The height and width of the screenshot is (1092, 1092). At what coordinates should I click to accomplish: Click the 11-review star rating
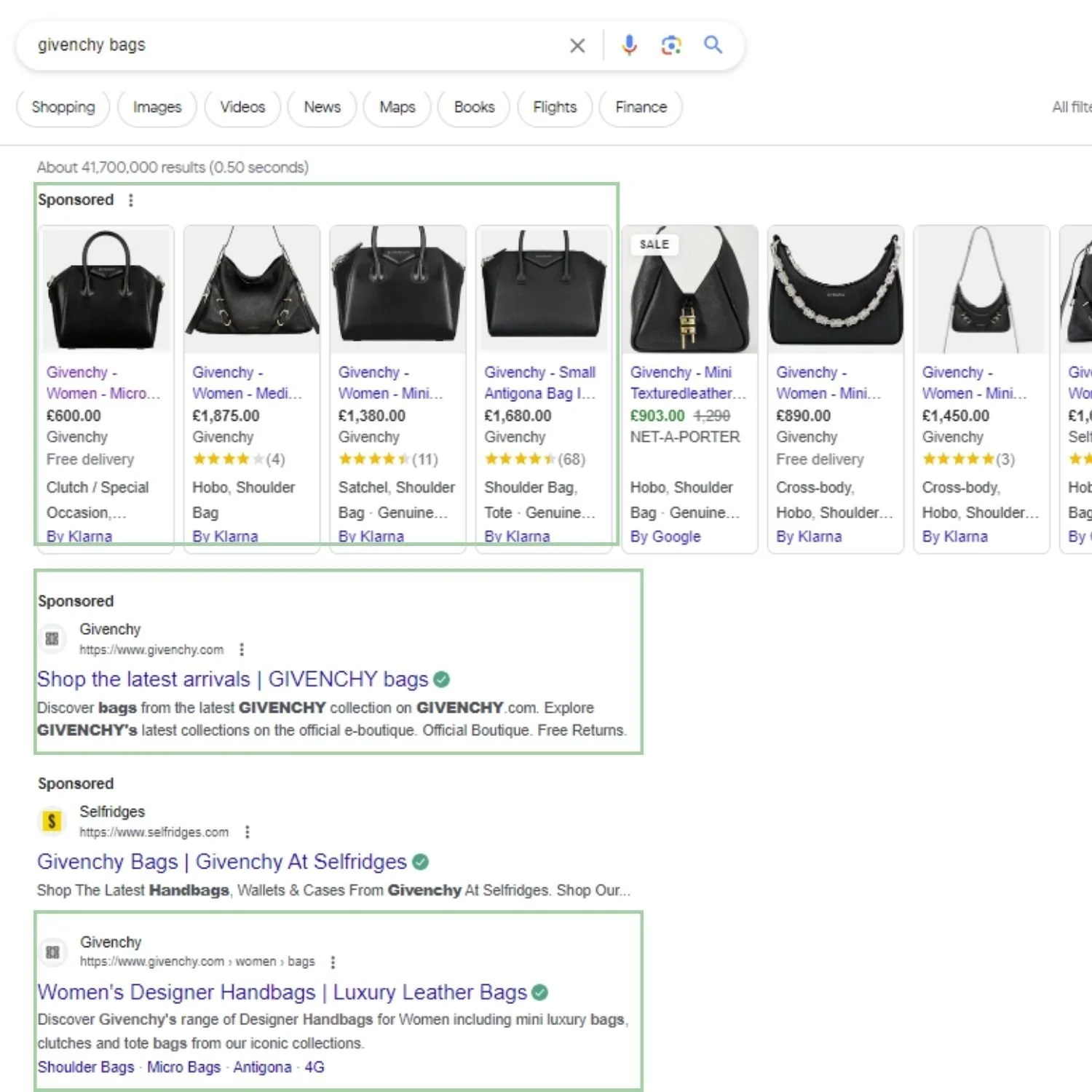tap(388, 459)
